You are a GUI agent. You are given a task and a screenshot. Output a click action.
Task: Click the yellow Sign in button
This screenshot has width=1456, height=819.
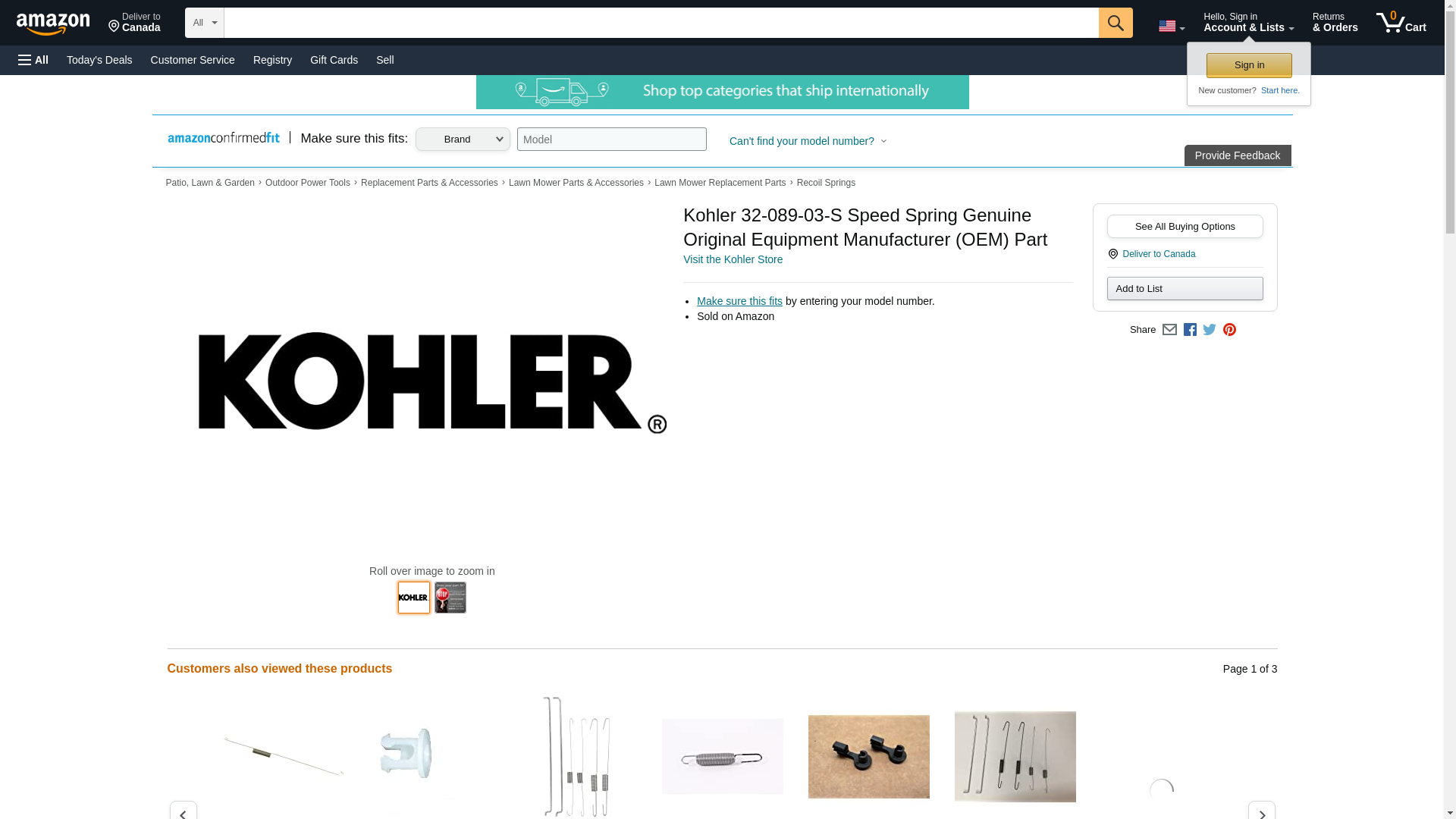pyautogui.click(x=1249, y=65)
